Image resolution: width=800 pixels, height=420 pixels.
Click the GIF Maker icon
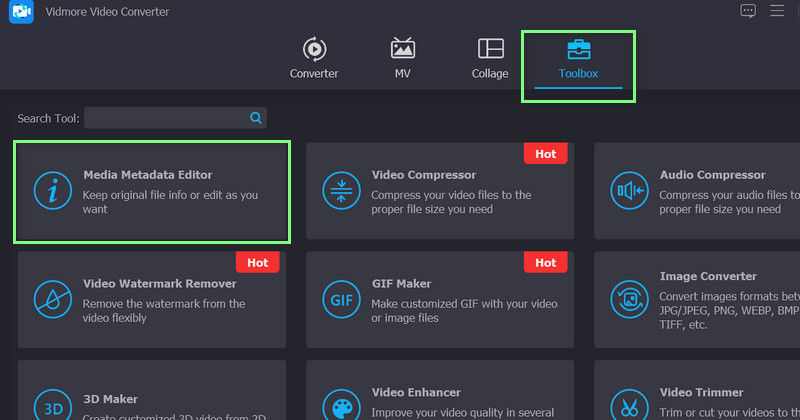[341, 299]
